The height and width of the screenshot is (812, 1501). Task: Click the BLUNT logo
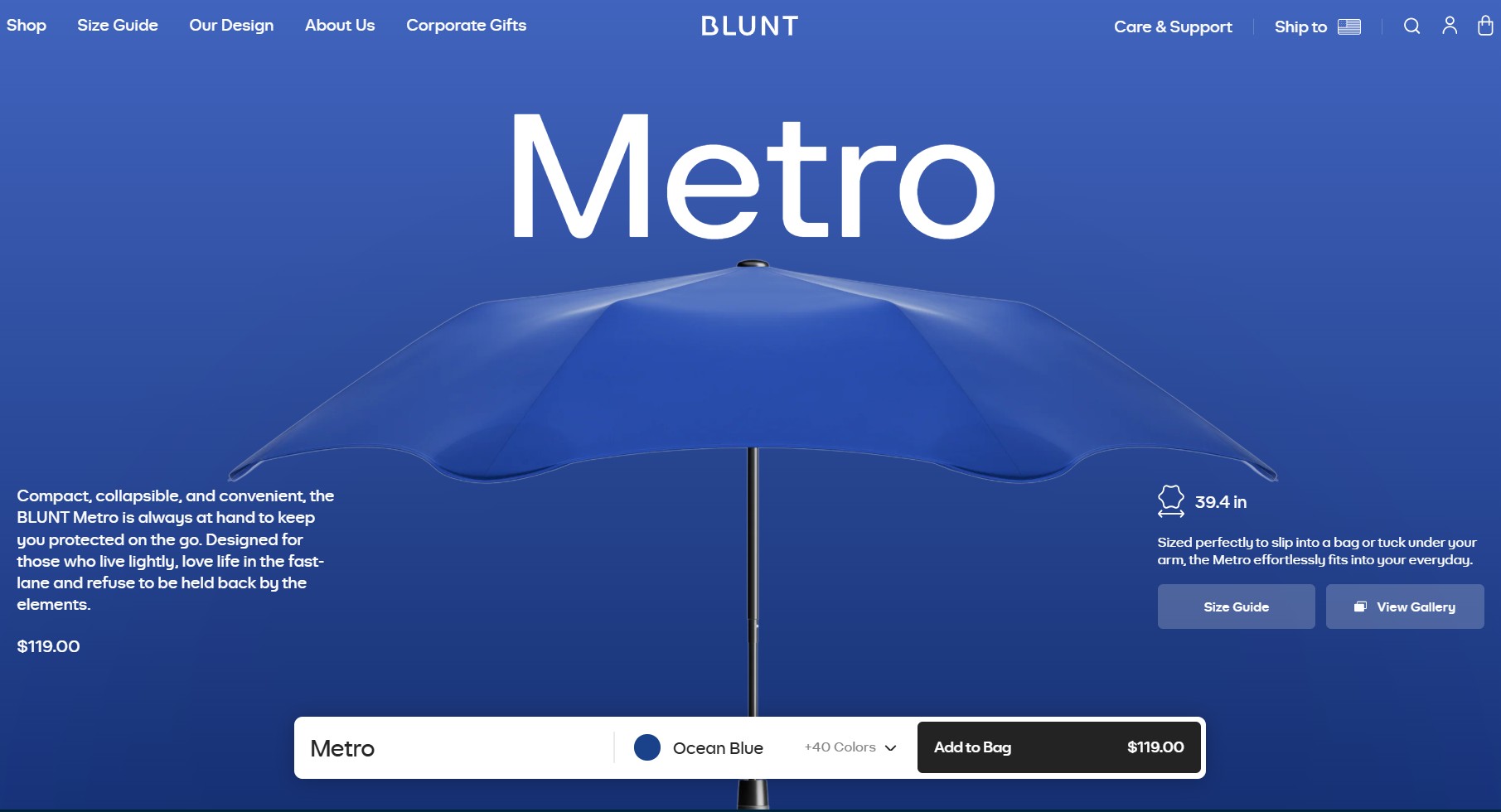pos(749,26)
